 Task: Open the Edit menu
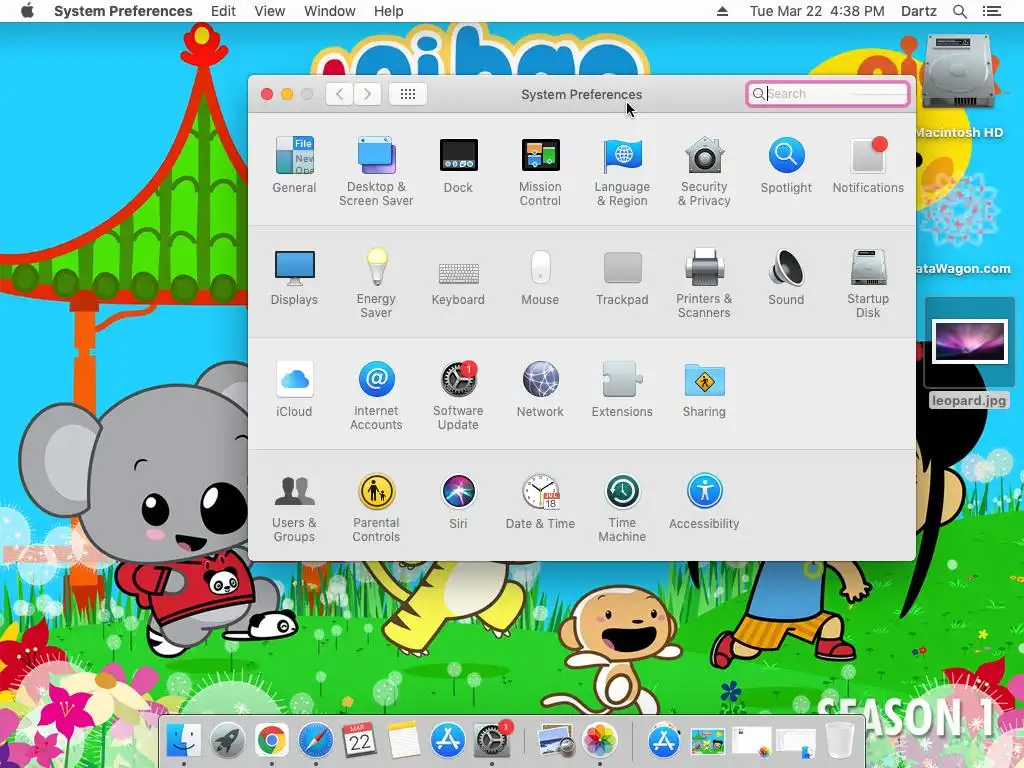[223, 11]
